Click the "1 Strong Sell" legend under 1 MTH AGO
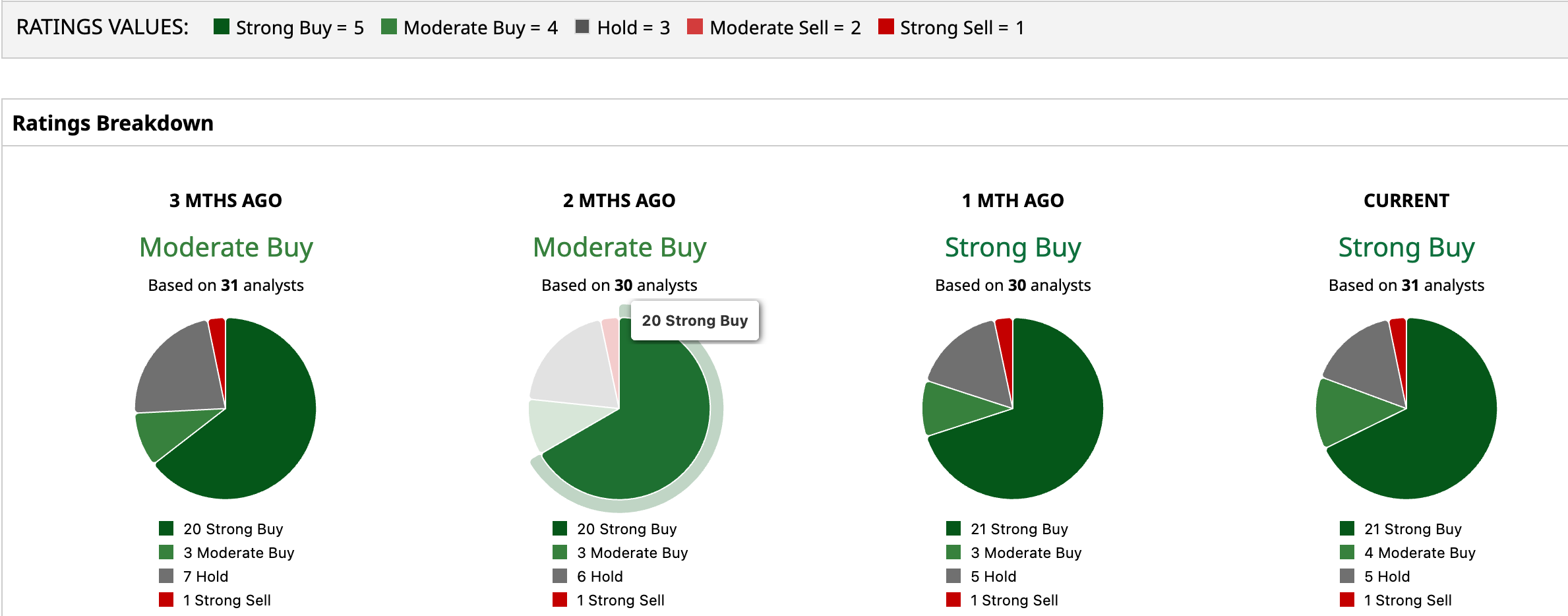Image resolution: width=1568 pixels, height=616 pixels. point(1013,600)
